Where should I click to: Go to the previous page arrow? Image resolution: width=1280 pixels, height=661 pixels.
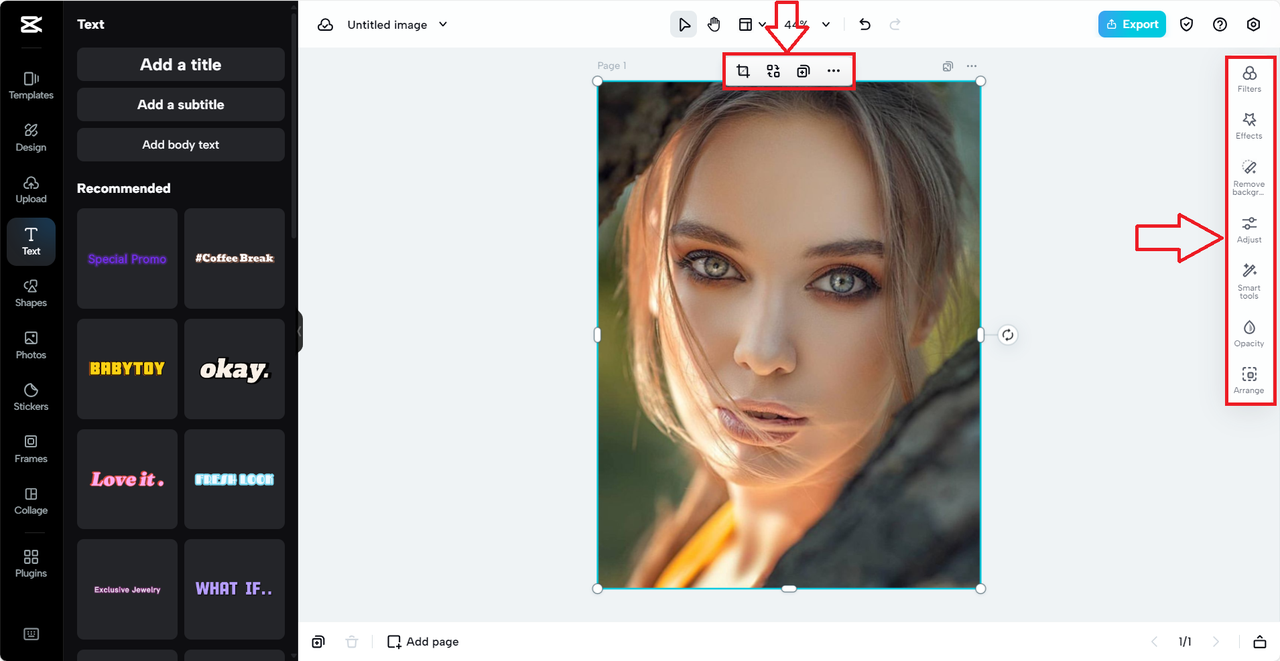(x=1154, y=642)
